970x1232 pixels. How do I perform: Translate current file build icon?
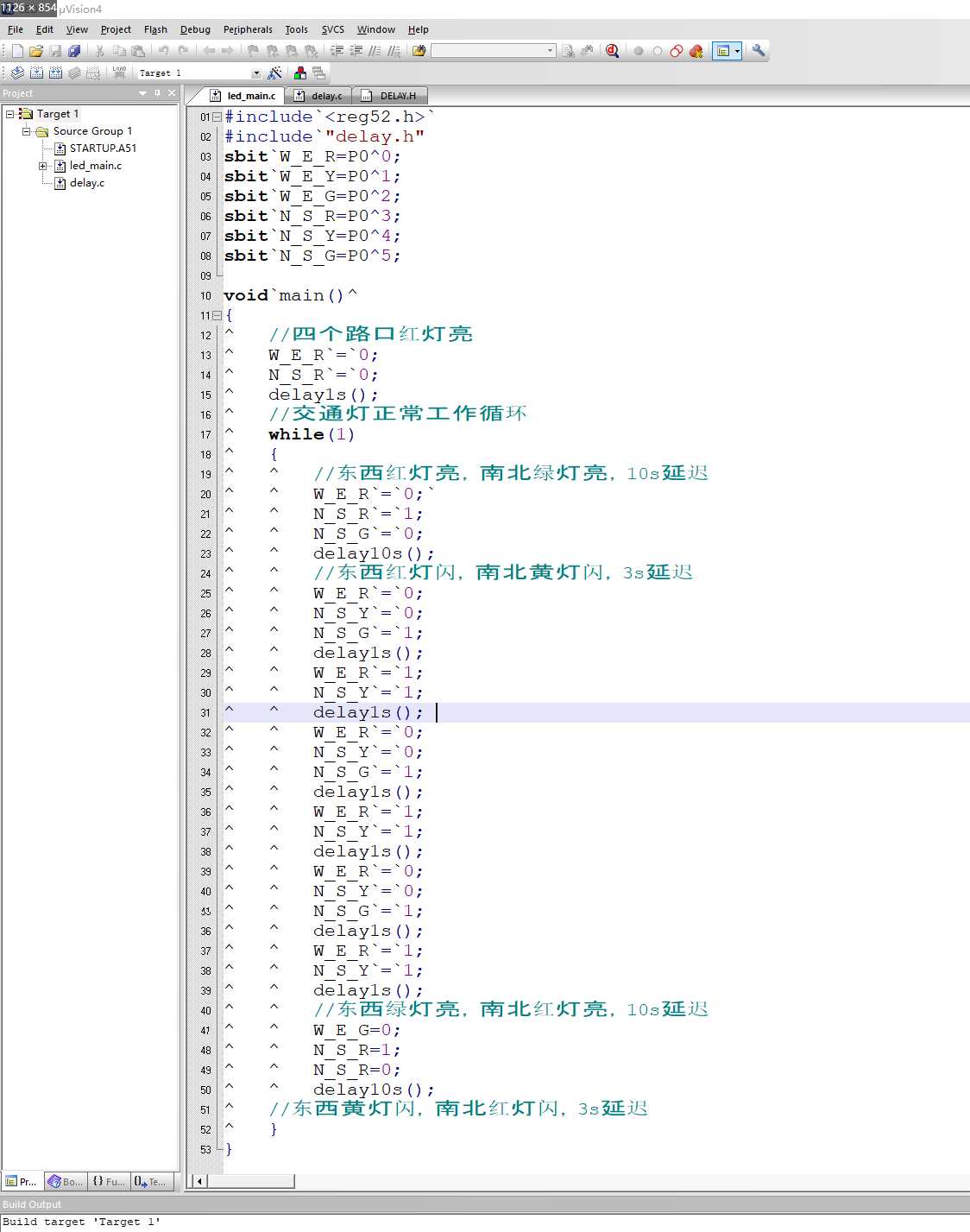point(17,73)
